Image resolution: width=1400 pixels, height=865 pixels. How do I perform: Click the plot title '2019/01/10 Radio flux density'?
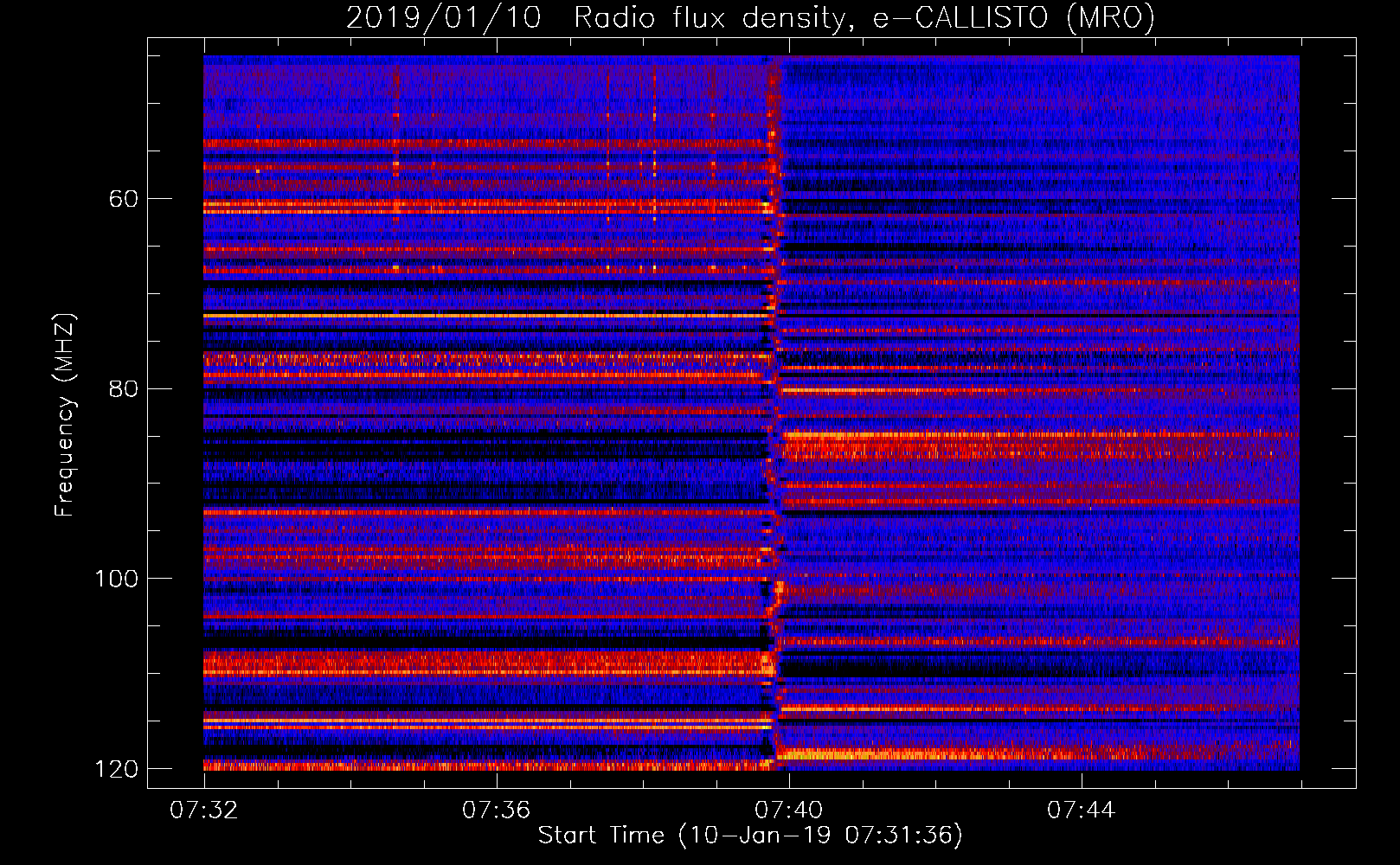tap(750, 17)
